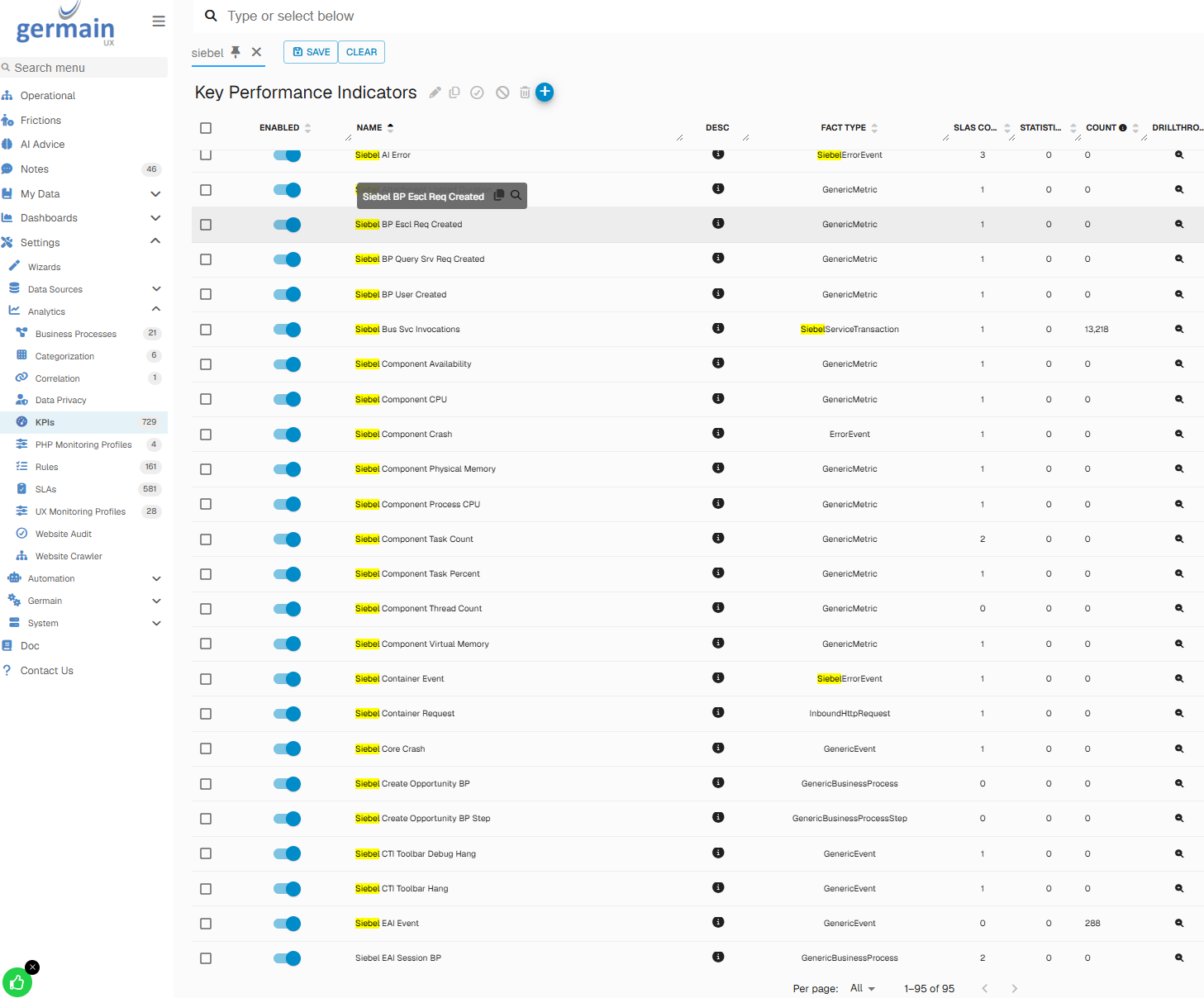Toggle the hamburger sidebar menu
The height and width of the screenshot is (998, 1204).
click(159, 21)
